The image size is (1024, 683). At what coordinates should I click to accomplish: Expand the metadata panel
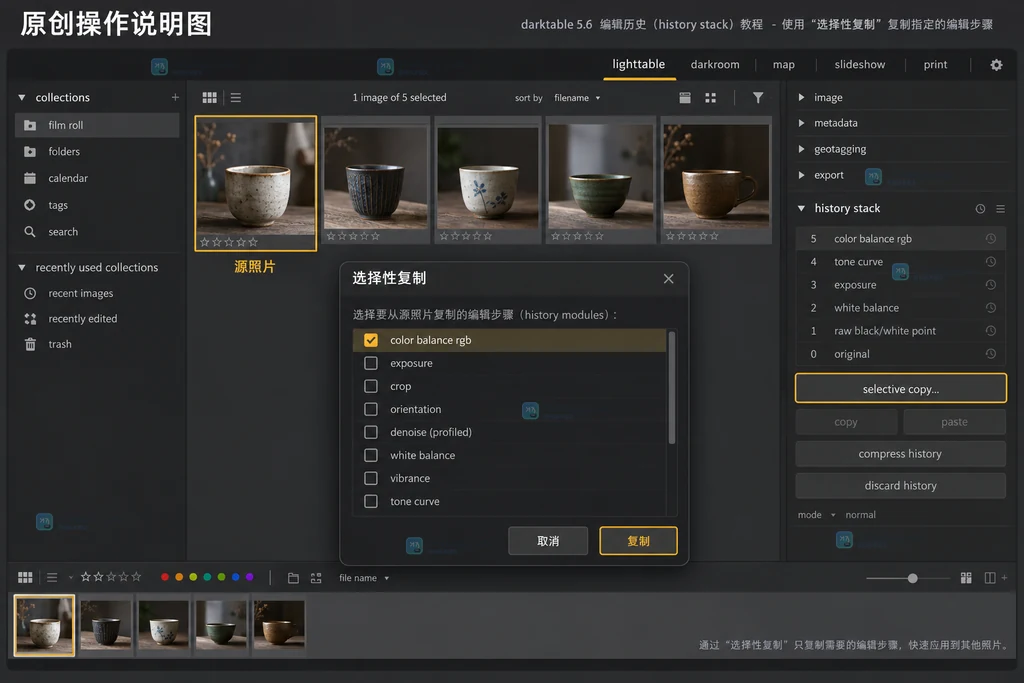point(801,123)
